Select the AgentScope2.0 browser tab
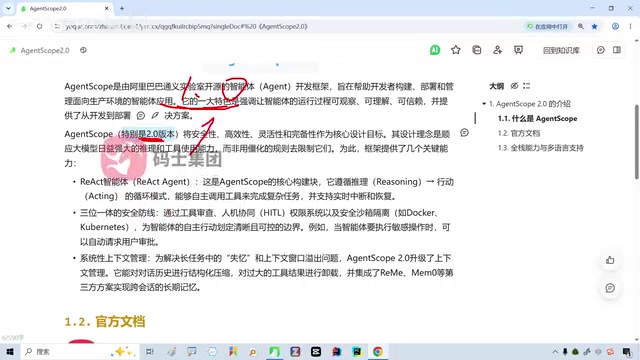Viewport: 640px width, 360px height. [x=65, y=9]
